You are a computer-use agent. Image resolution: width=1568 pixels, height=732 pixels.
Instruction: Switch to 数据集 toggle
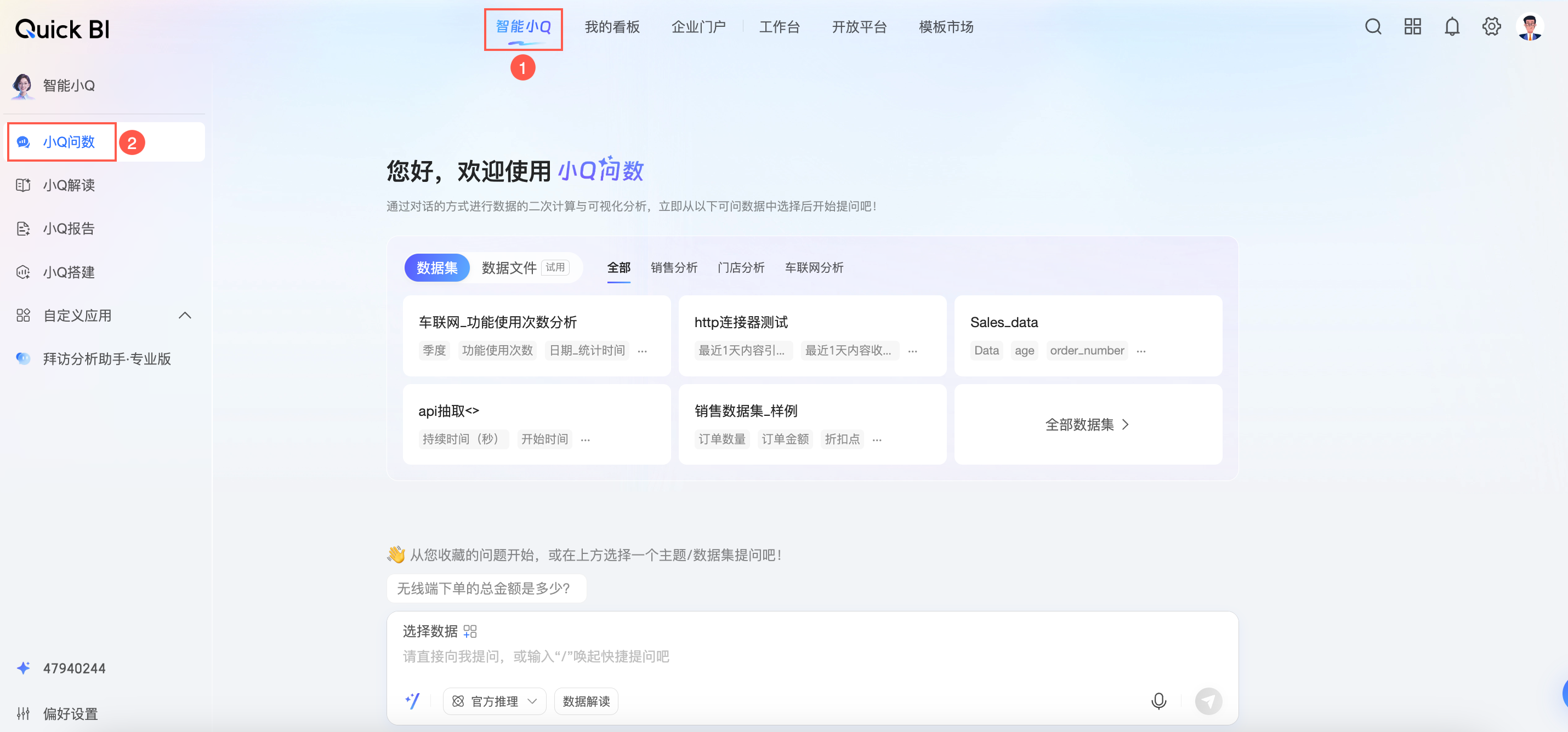click(437, 268)
